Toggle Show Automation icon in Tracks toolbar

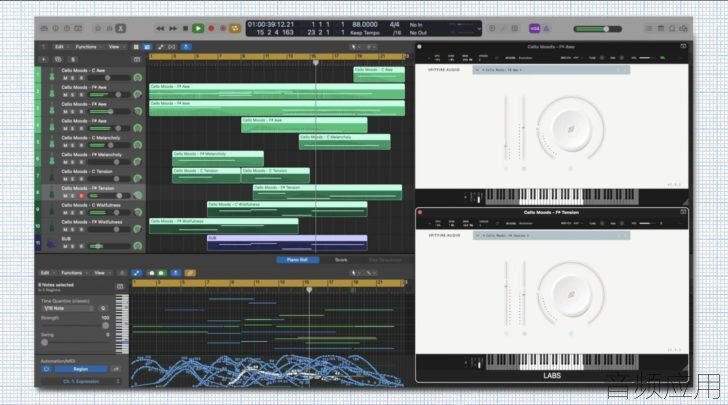click(160, 47)
